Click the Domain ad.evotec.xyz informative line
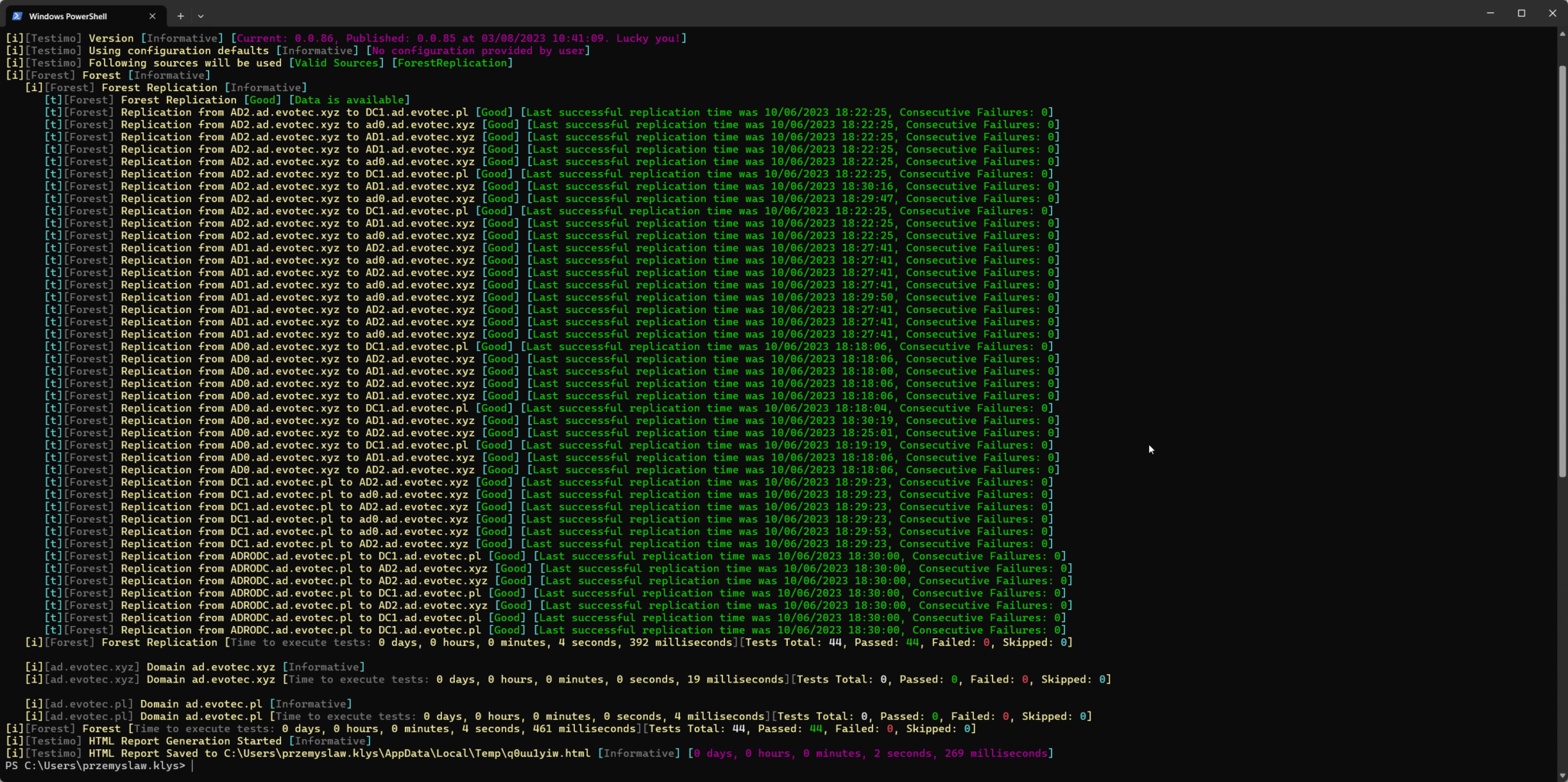Viewport: 1568px width, 782px height. (195, 666)
